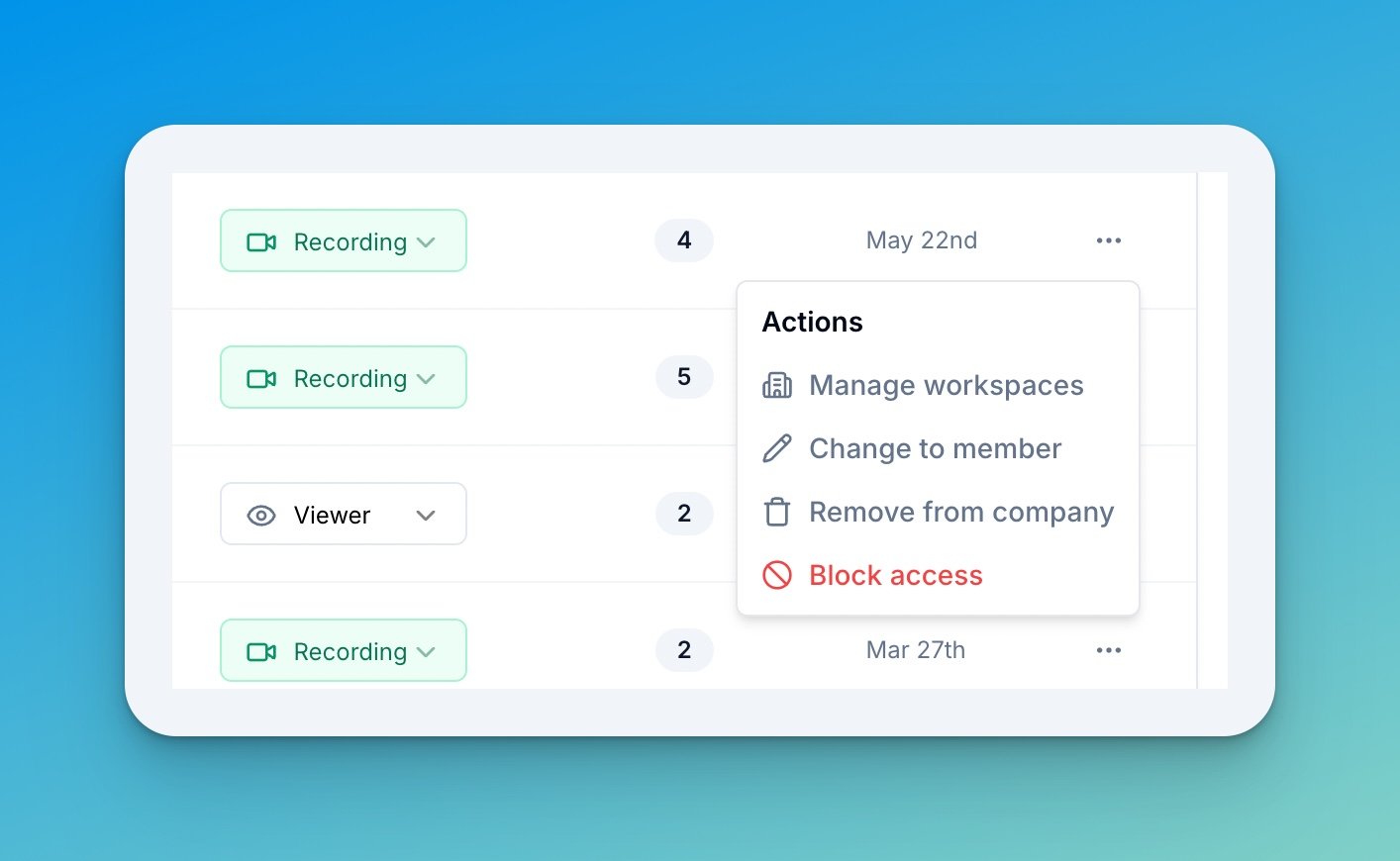Open the Viewer role dropdown
This screenshot has width=1400, height=861.
(x=343, y=514)
